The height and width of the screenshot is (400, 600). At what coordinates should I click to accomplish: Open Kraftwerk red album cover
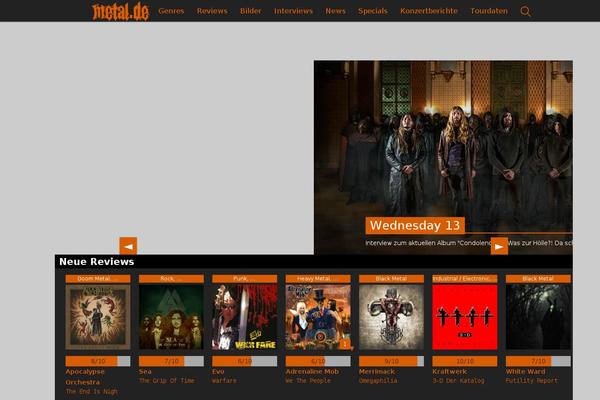click(465, 317)
